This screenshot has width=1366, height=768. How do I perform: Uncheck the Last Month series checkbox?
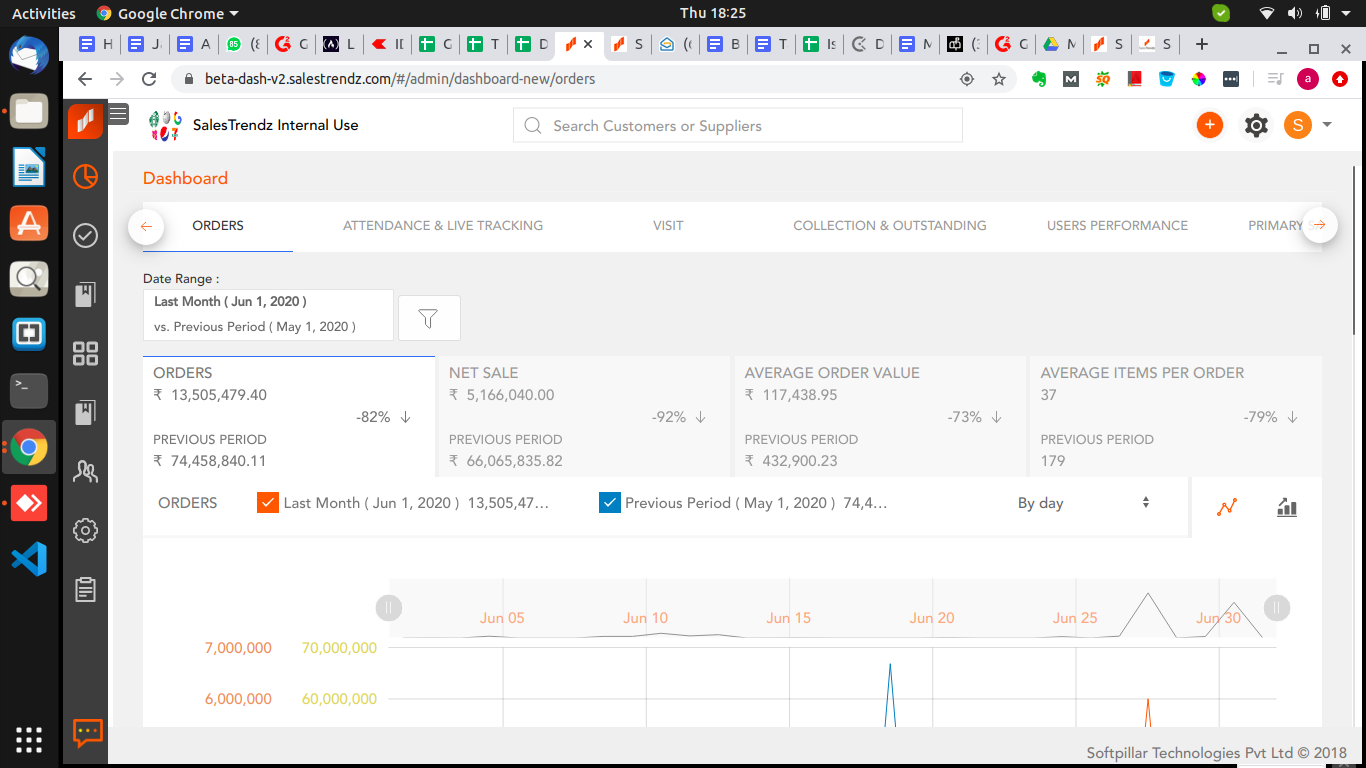click(268, 503)
